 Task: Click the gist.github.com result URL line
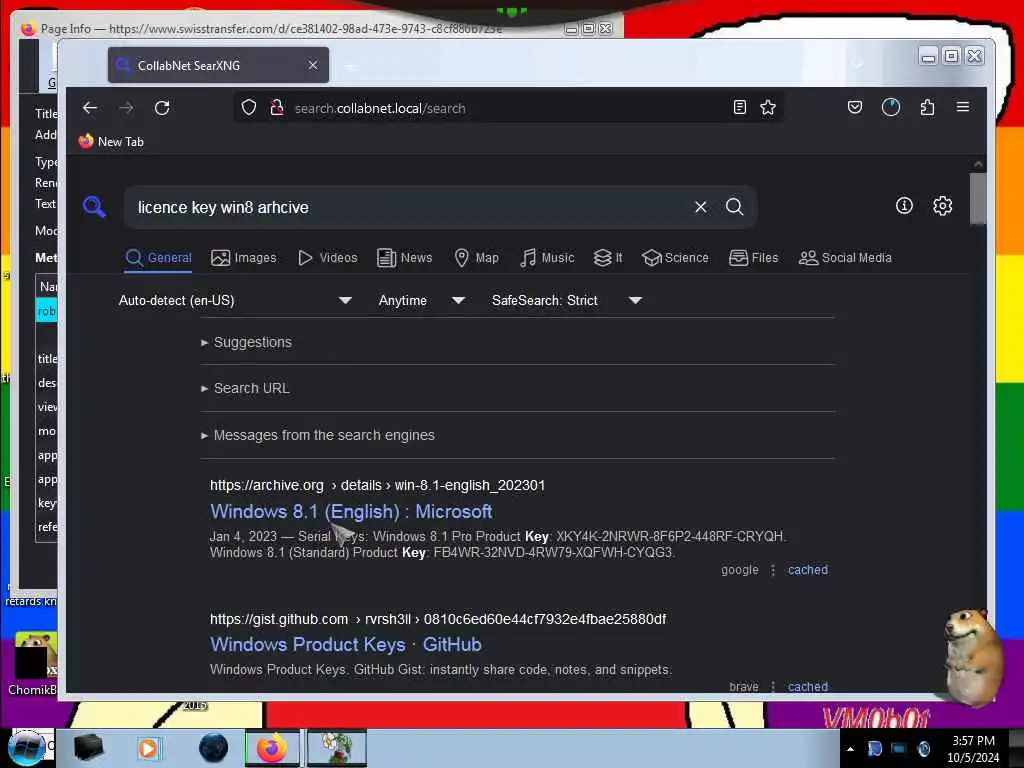point(438,620)
